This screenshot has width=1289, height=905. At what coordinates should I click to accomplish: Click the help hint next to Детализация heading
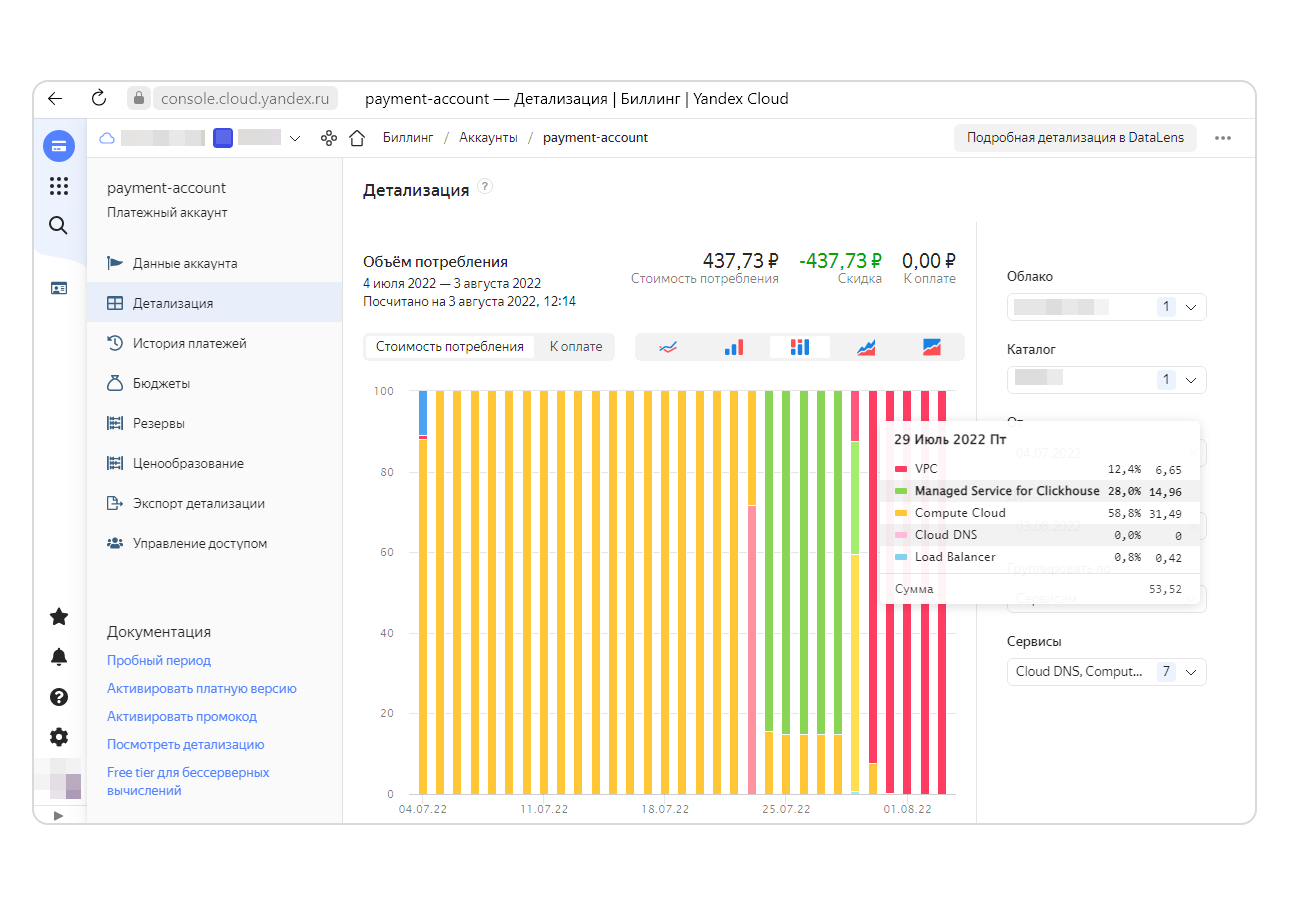tap(485, 187)
